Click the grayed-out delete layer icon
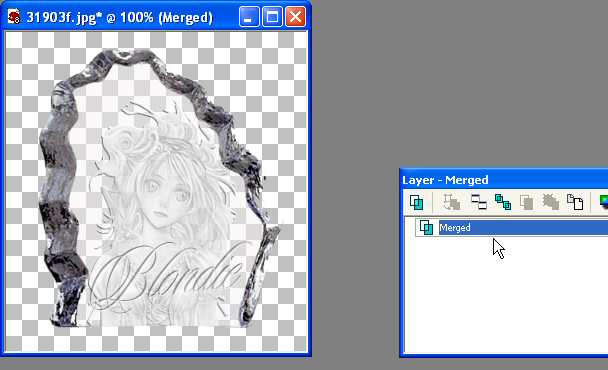The height and width of the screenshot is (370, 608). click(x=550, y=202)
